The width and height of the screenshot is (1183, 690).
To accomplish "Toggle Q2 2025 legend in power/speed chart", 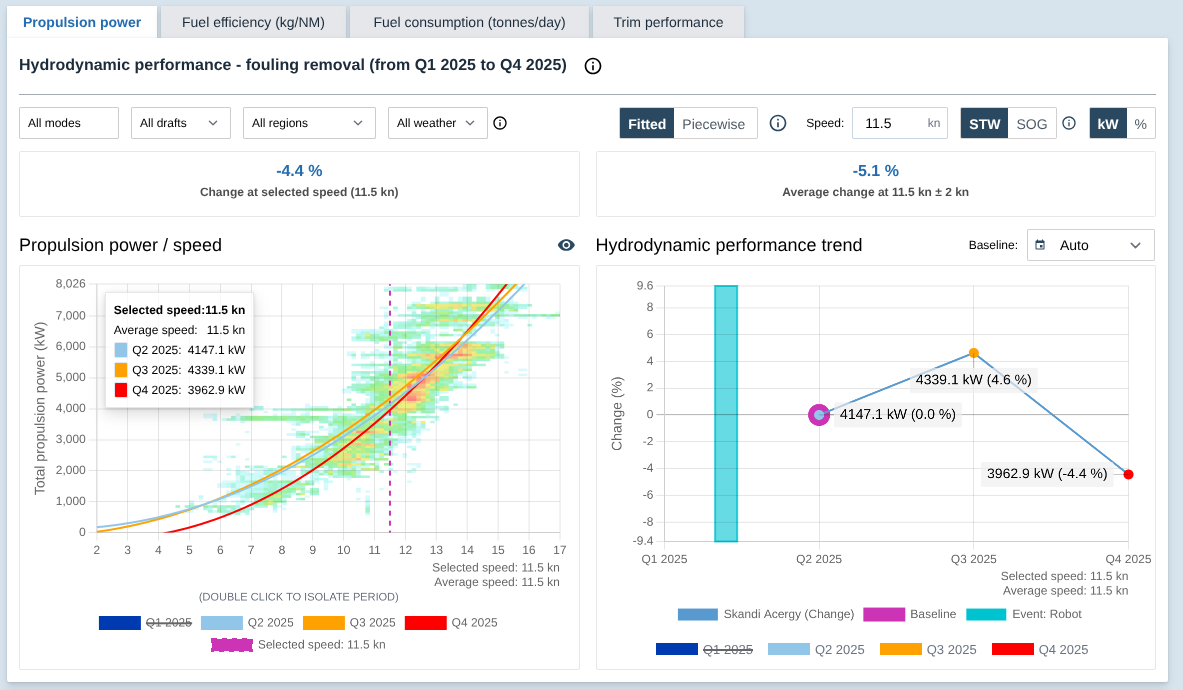I will click(247, 623).
